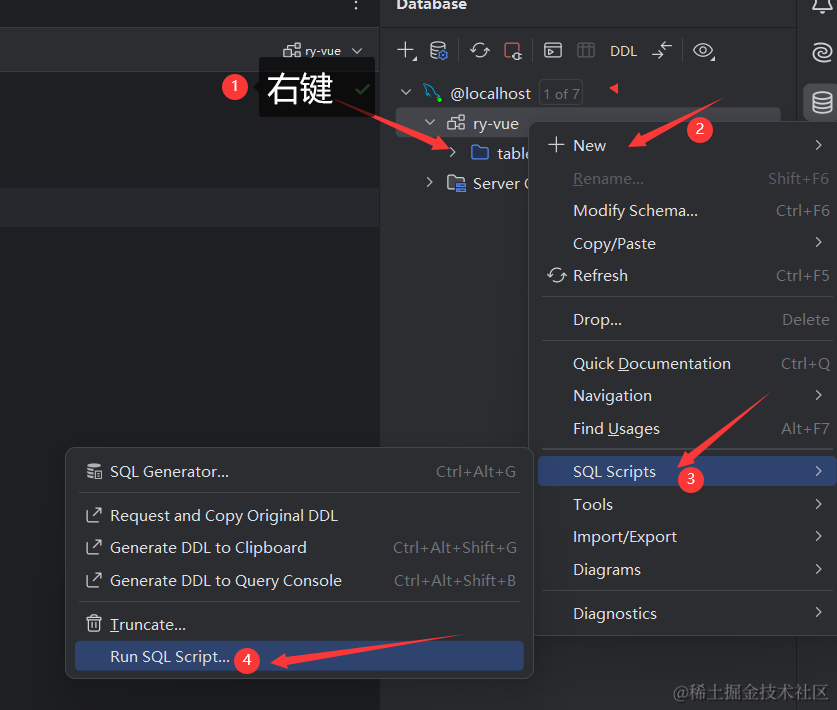The width and height of the screenshot is (837, 710).
Task: Open the query console icon
Action: [552, 51]
